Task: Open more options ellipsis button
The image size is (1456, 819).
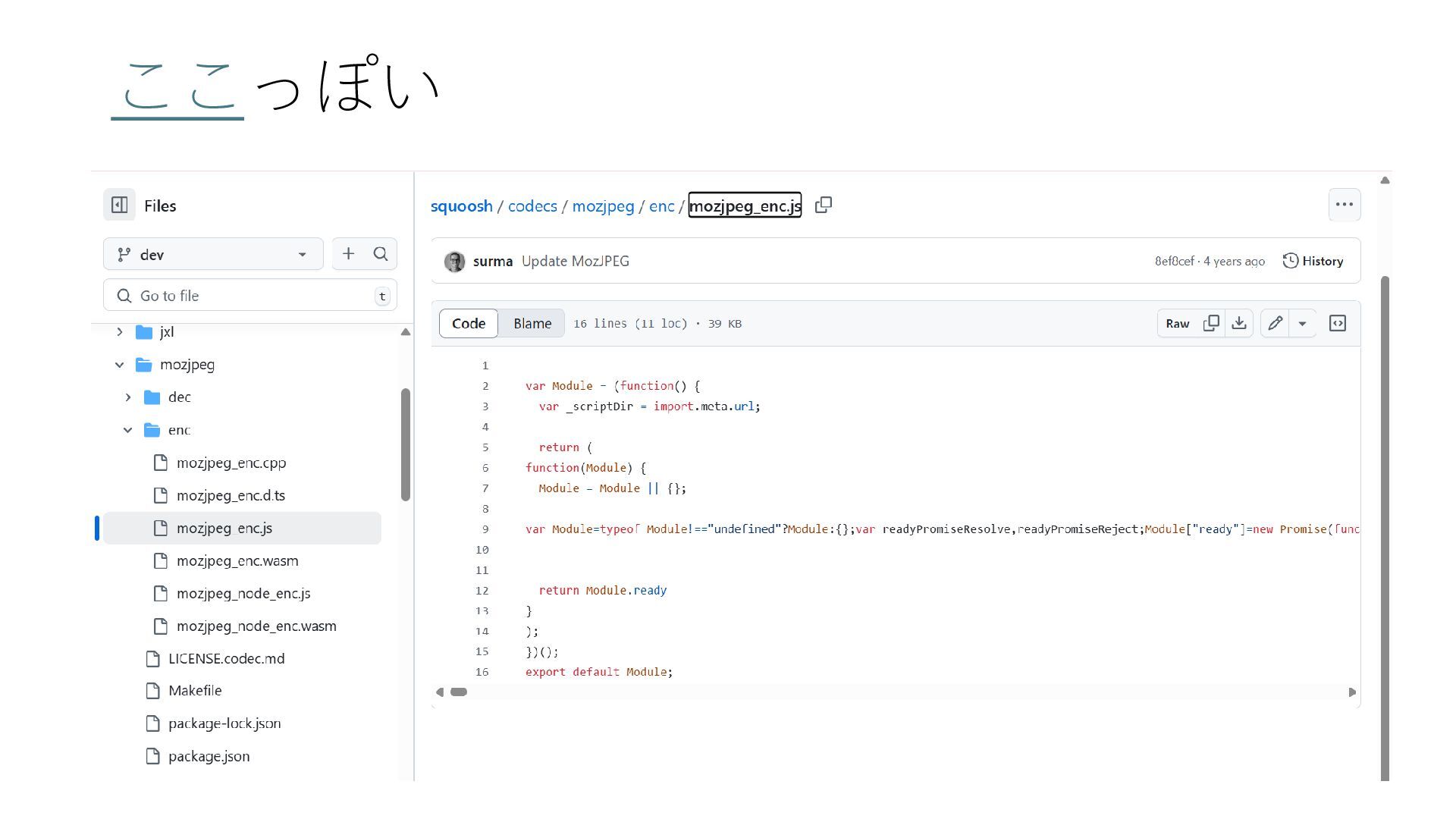Action: pos(1345,205)
